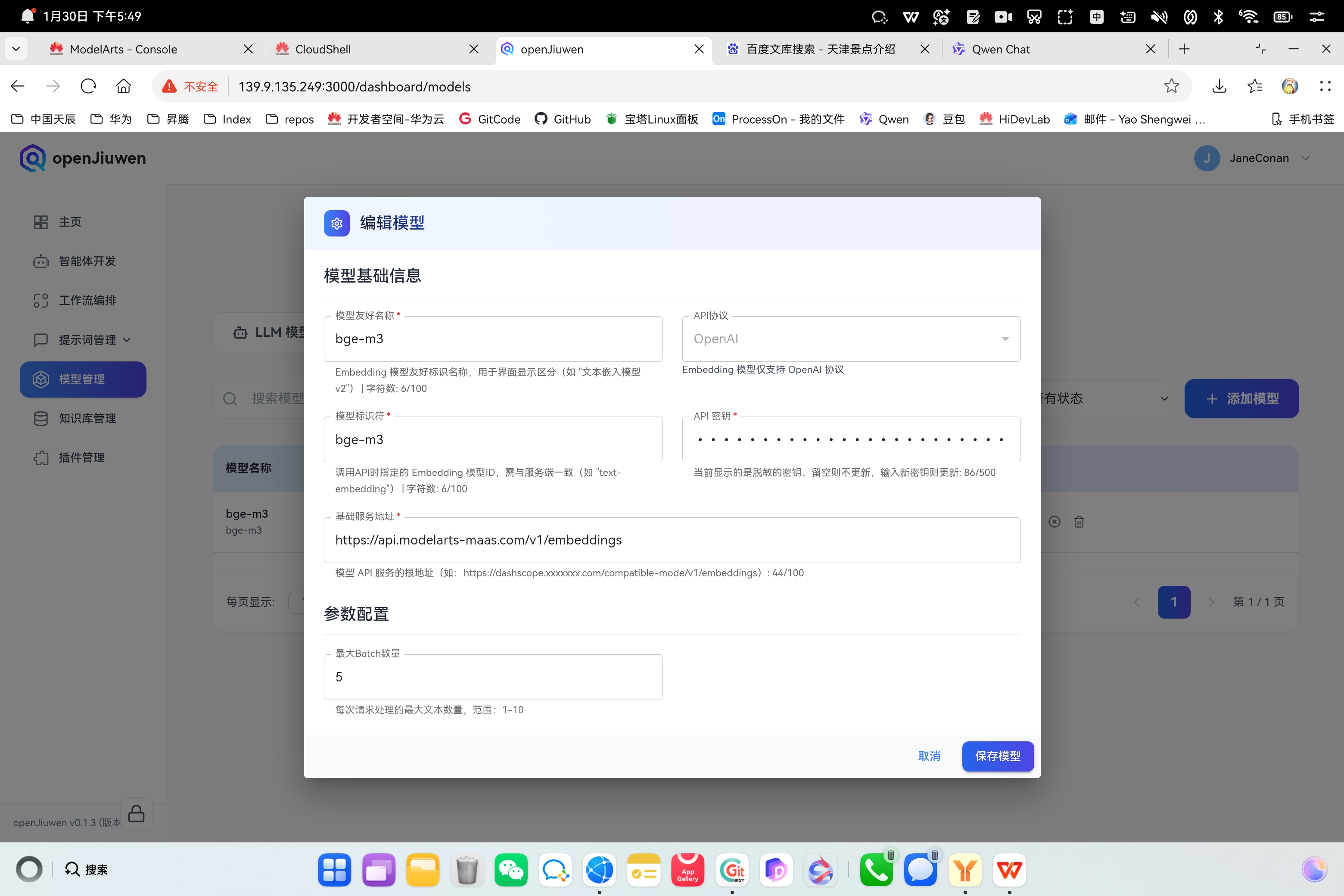This screenshot has width=1344, height=896.
Task: Open WeChat from the dock
Action: pos(510,870)
